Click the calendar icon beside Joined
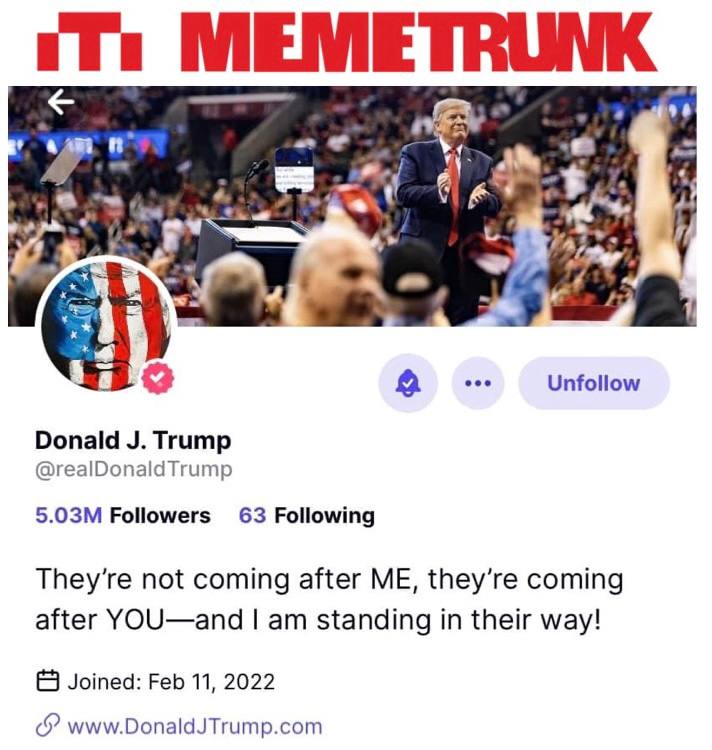Image resolution: width=712 pixels, height=750 pixels. 48,681
